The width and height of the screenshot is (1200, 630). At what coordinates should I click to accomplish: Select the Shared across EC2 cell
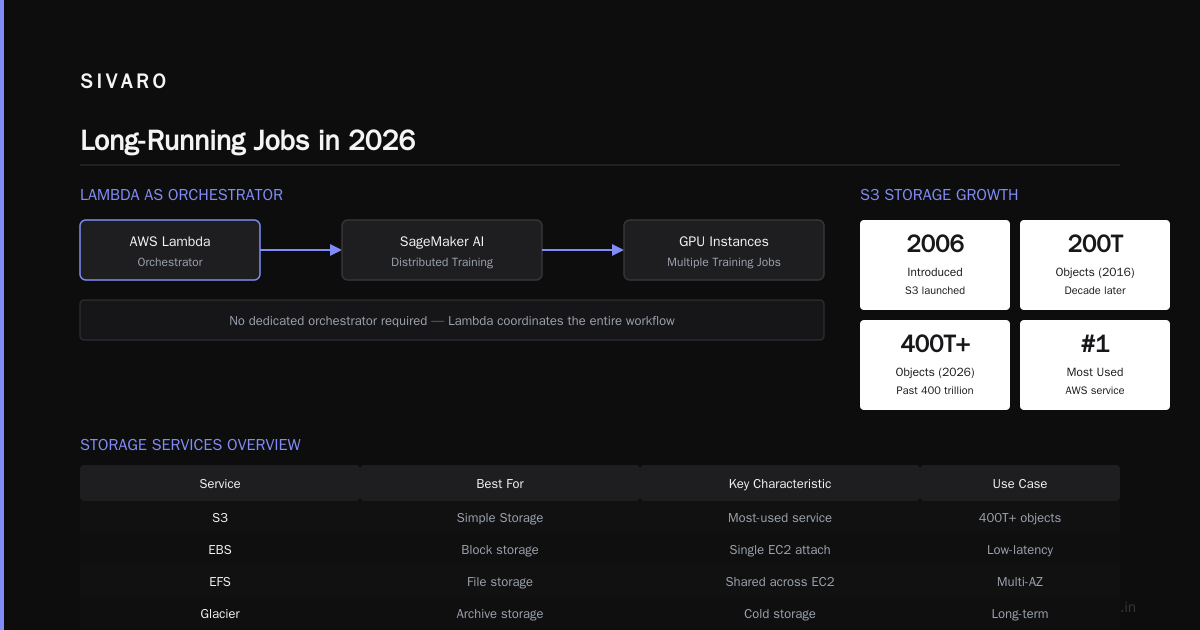(x=780, y=582)
